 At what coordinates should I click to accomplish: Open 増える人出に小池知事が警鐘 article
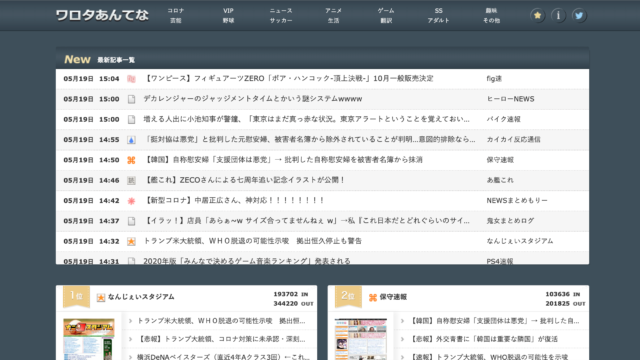point(307,119)
